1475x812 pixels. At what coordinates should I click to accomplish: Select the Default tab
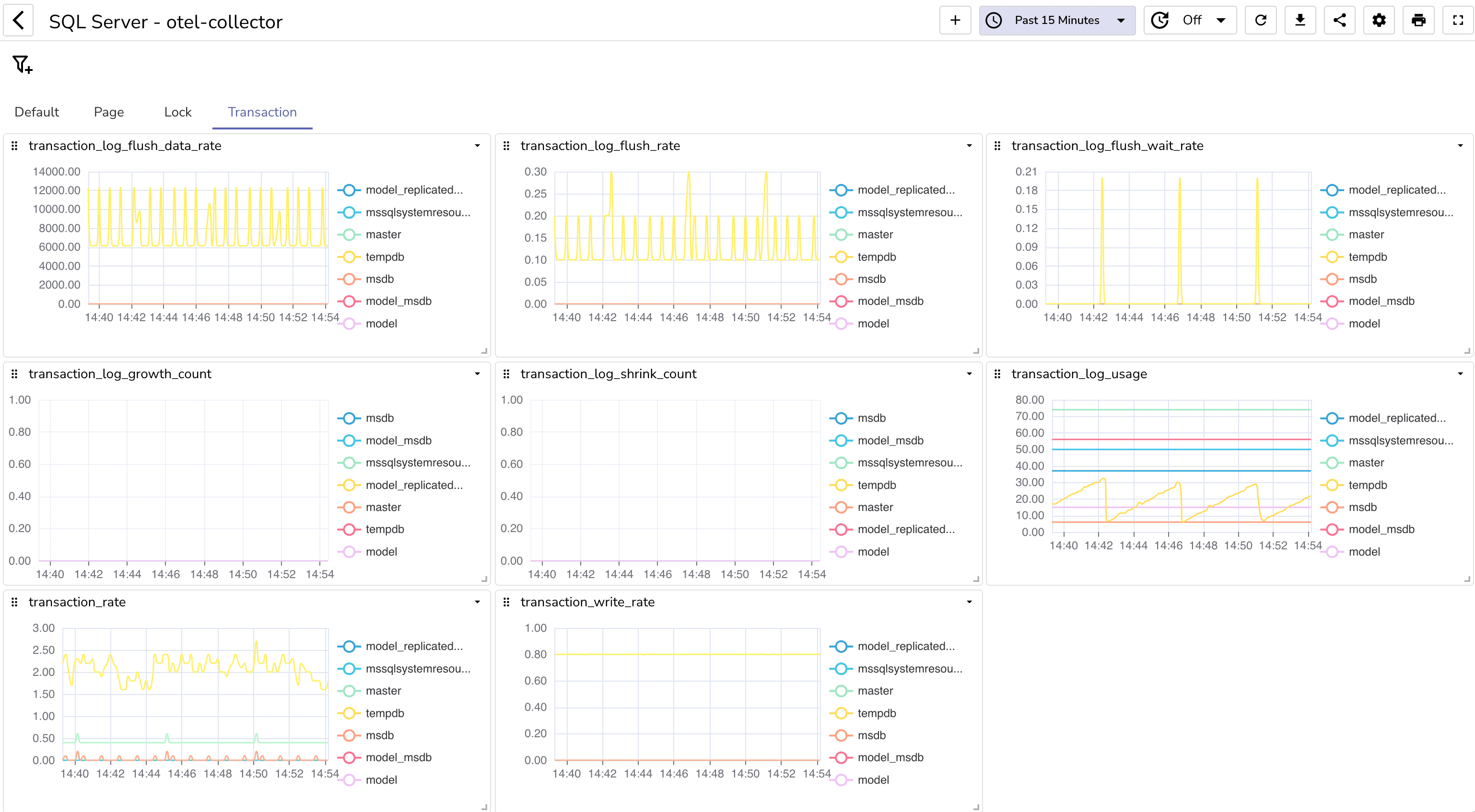[x=36, y=112]
